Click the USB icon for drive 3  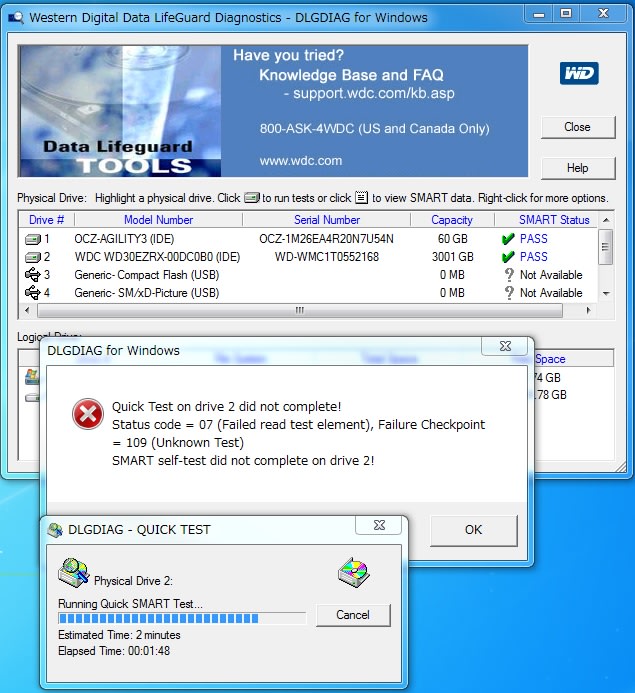click(33, 275)
